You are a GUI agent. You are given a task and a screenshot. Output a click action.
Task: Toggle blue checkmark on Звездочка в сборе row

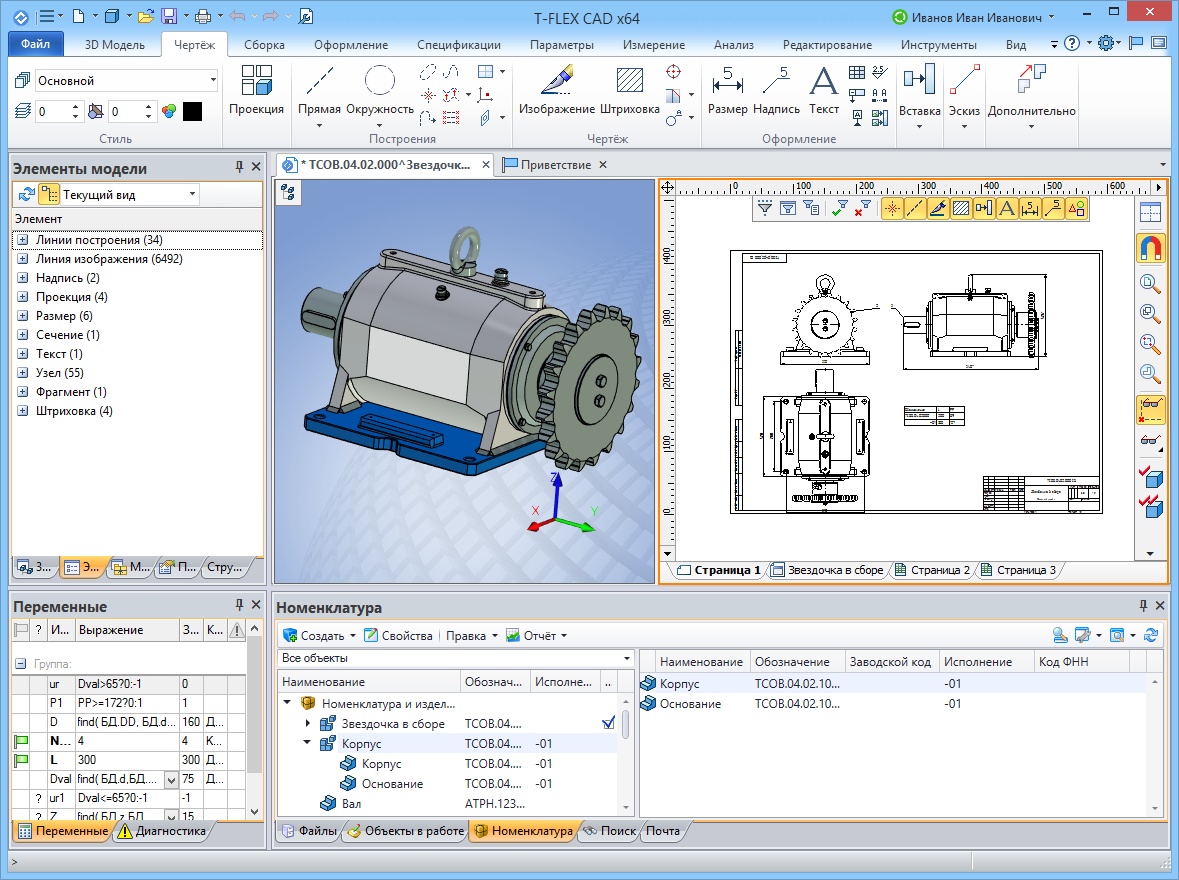pos(608,724)
